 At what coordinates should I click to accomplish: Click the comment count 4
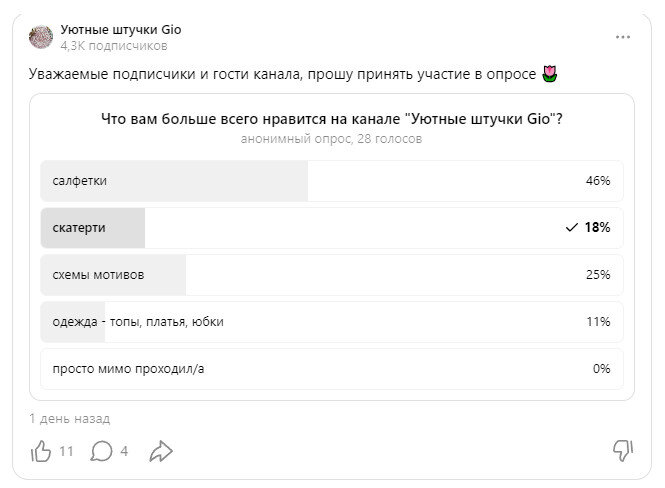(124, 451)
